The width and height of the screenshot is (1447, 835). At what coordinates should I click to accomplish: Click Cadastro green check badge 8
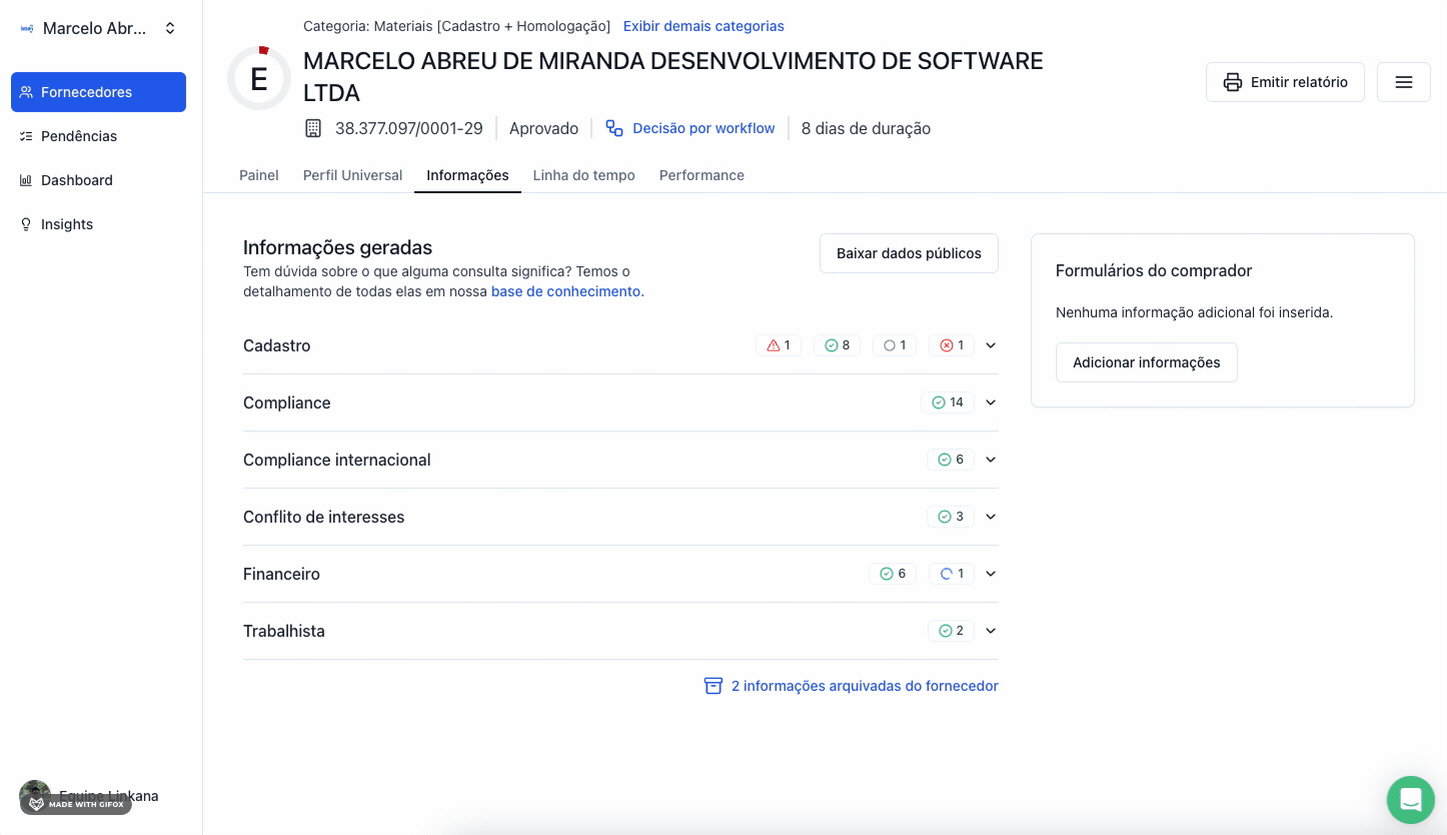[x=837, y=345]
